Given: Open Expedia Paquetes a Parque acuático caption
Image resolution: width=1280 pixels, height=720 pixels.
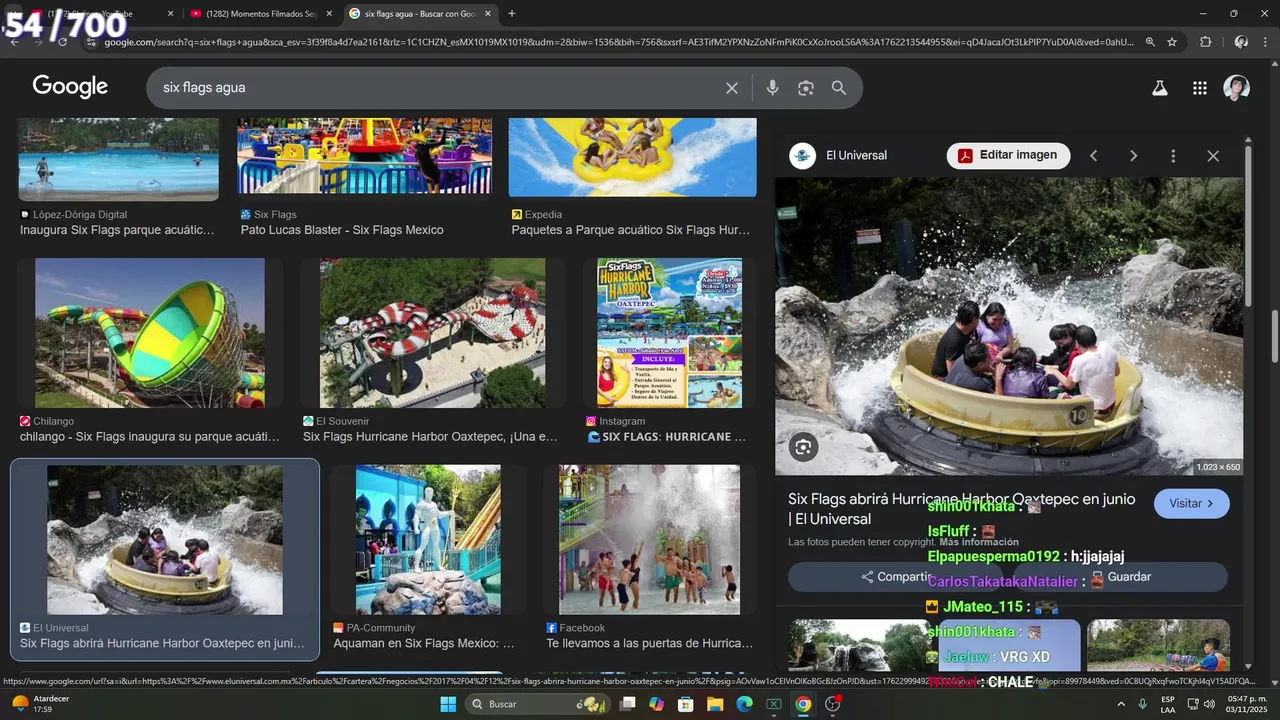Looking at the screenshot, I should click(631, 230).
